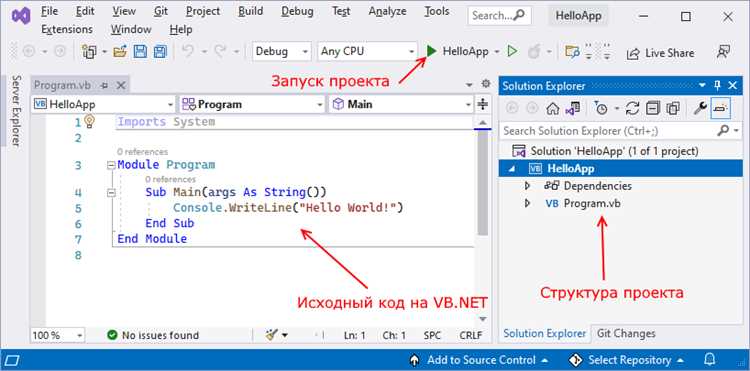Click the Show All Files icon in Solution Explorer
This screenshot has width=750, height=371.
[x=673, y=109]
